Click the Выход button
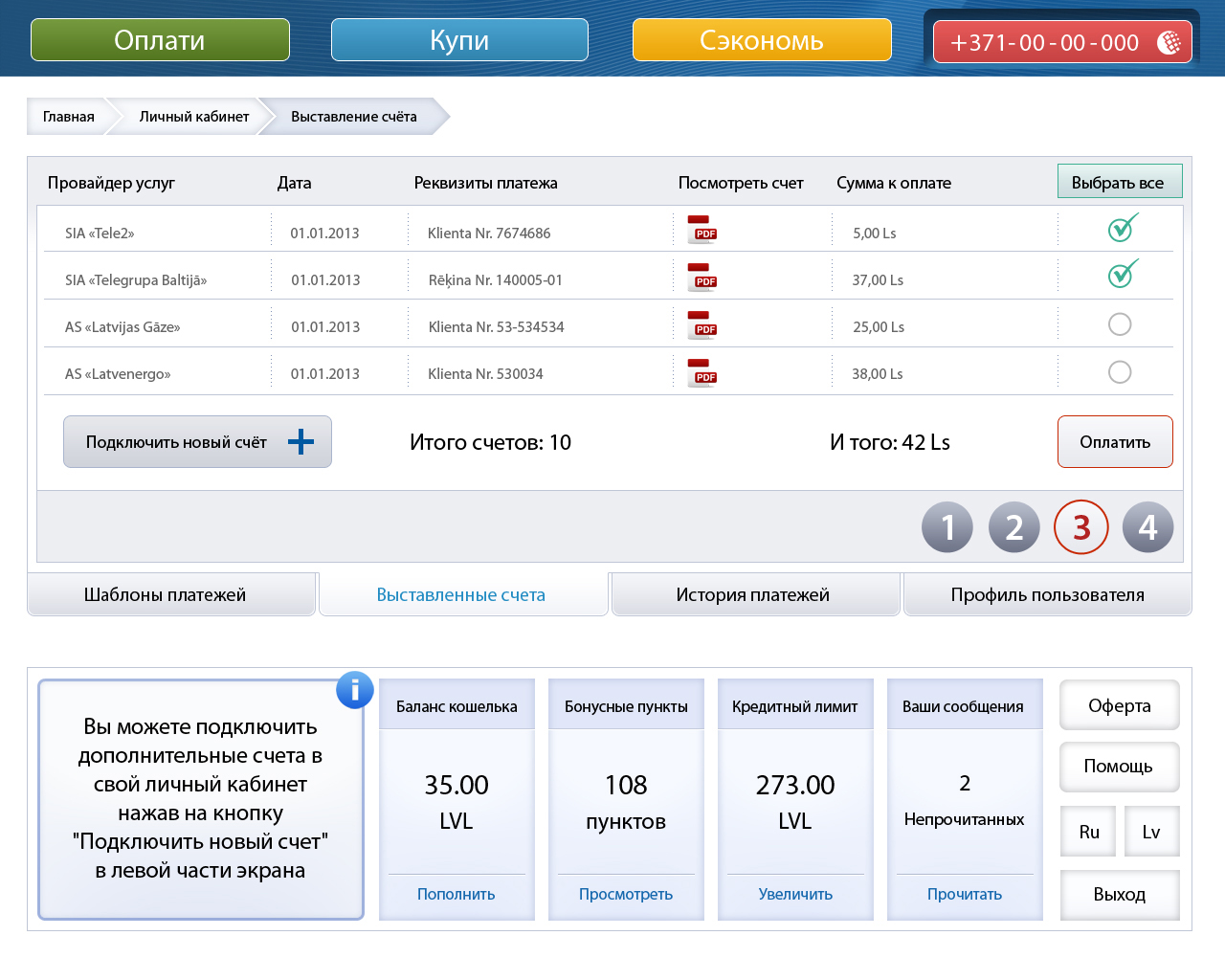This screenshot has width=1225, height=980. (x=1120, y=895)
